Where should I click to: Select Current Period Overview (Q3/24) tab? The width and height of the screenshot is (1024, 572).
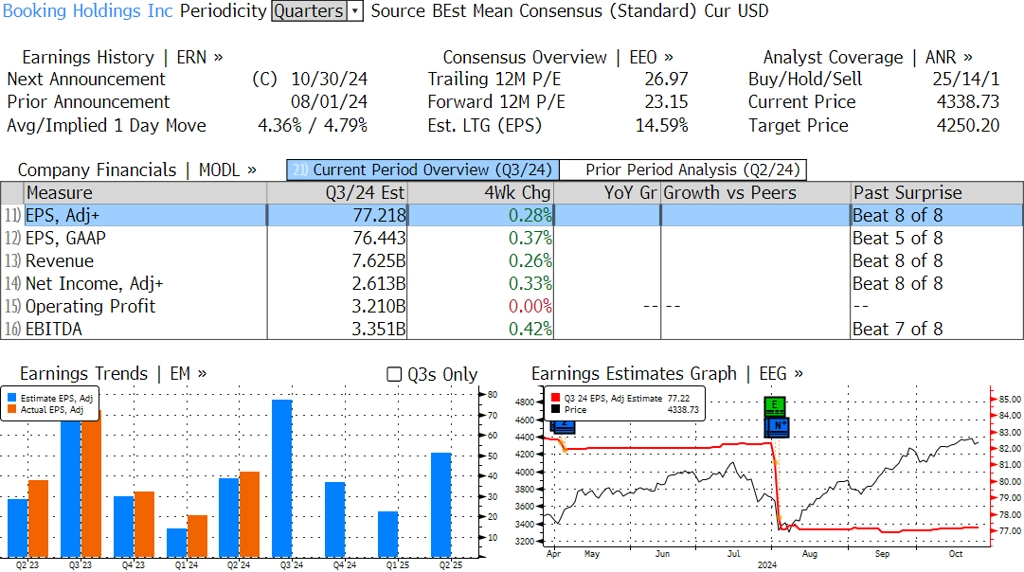(423, 170)
